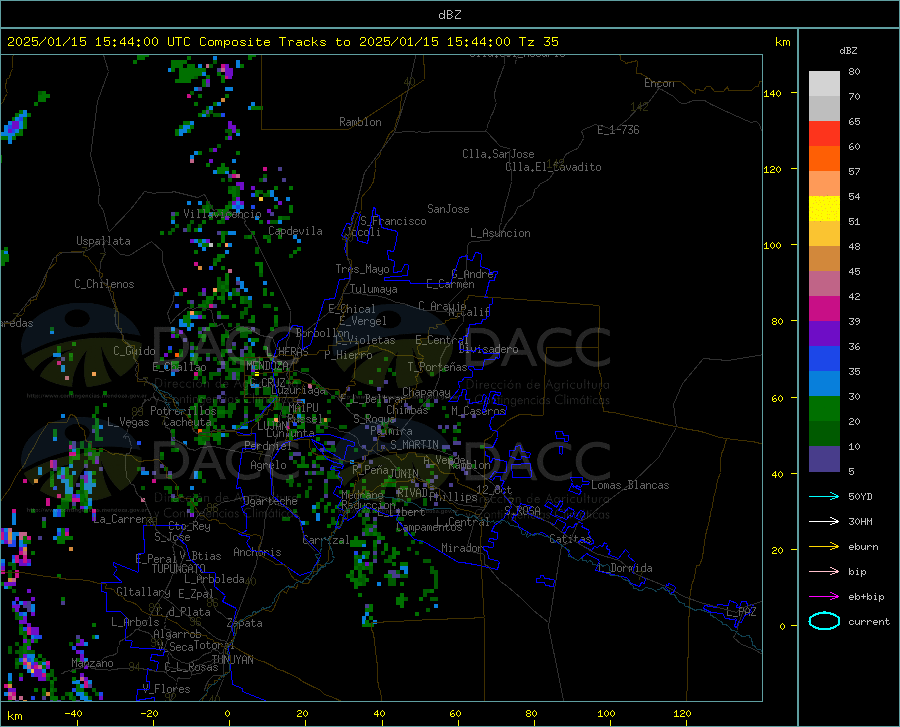This screenshot has width=900, height=727.
Task: Click the cyan ellipse 'current' symbol in legend
Action: [824, 621]
